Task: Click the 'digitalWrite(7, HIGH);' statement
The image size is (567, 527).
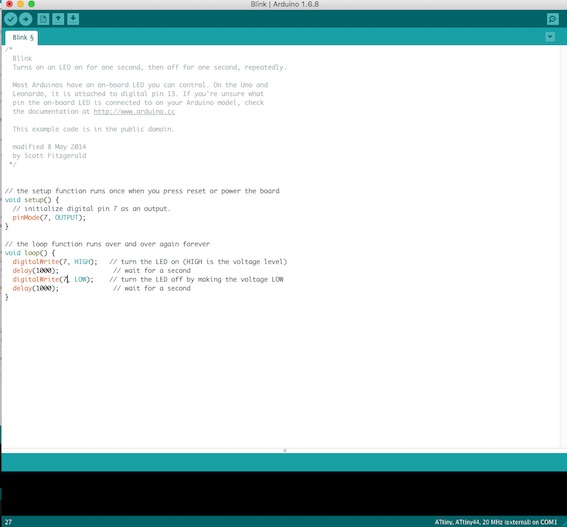Action: (x=55, y=262)
